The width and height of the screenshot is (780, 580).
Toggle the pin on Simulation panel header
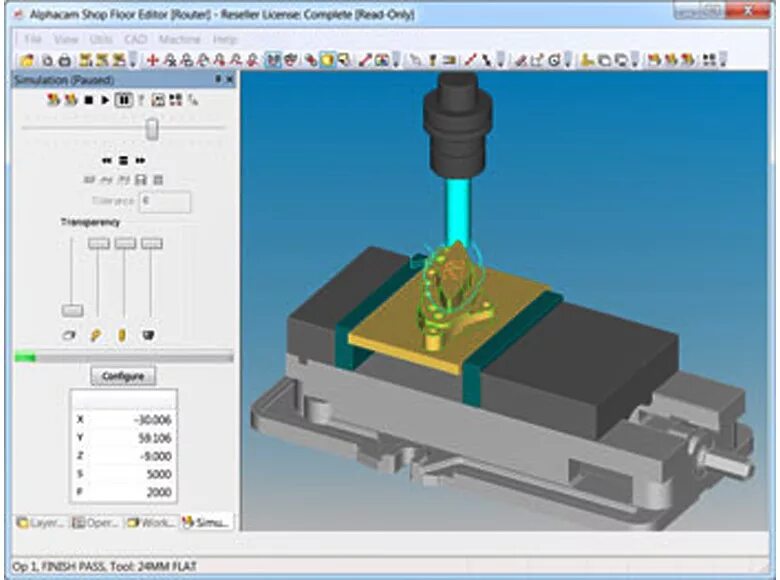coord(218,79)
